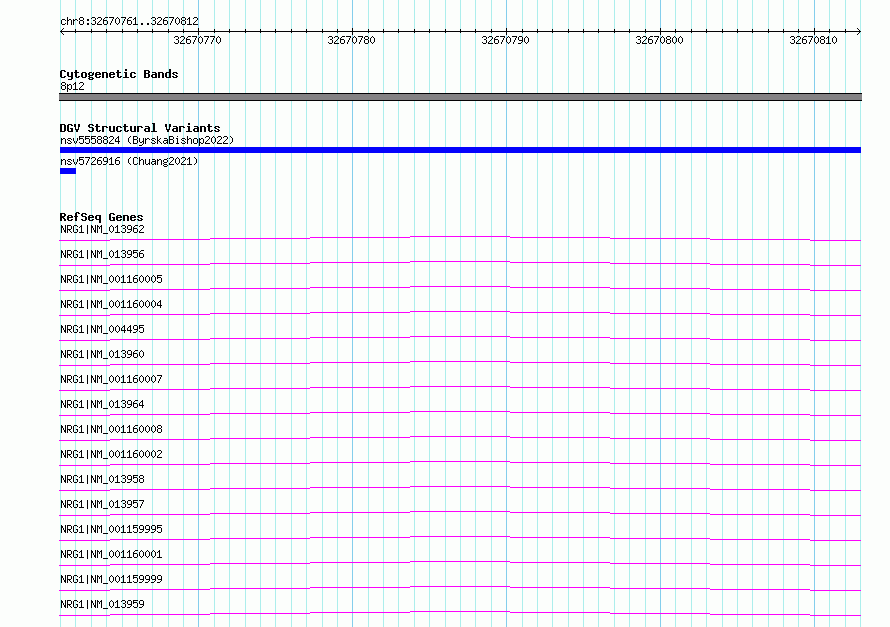The width and height of the screenshot is (890, 627).
Task: Select transcript label NRG1|NM_013960
Action: (102, 354)
